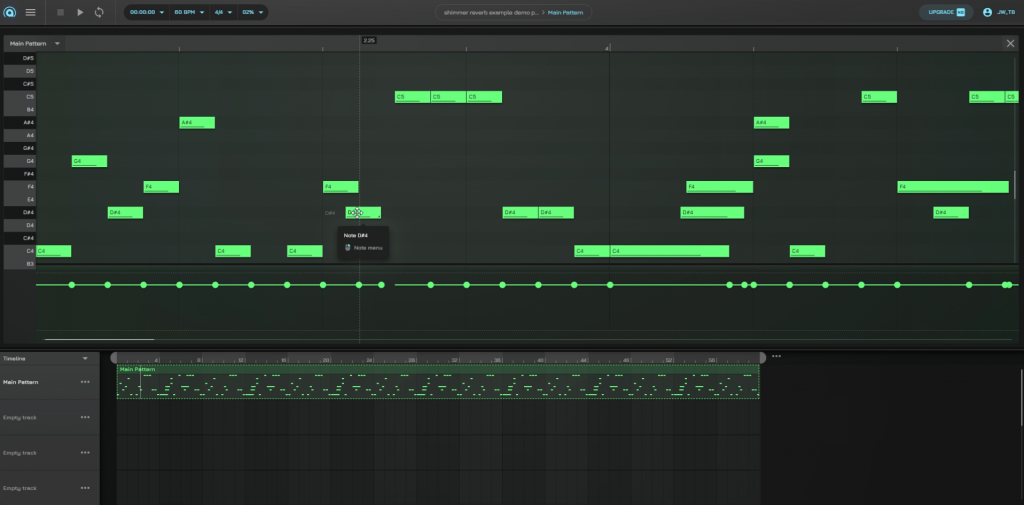1024x505 pixels.
Task: Click the C5 piano key
Action: click(20, 97)
